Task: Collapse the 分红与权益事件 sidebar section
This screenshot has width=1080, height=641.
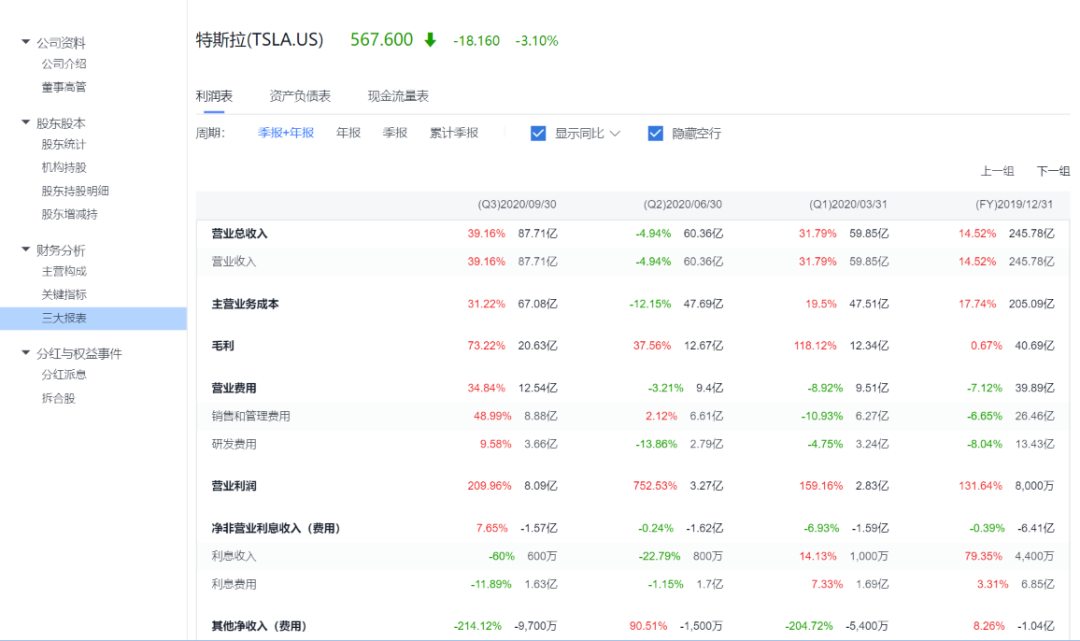Action: (x=25, y=353)
